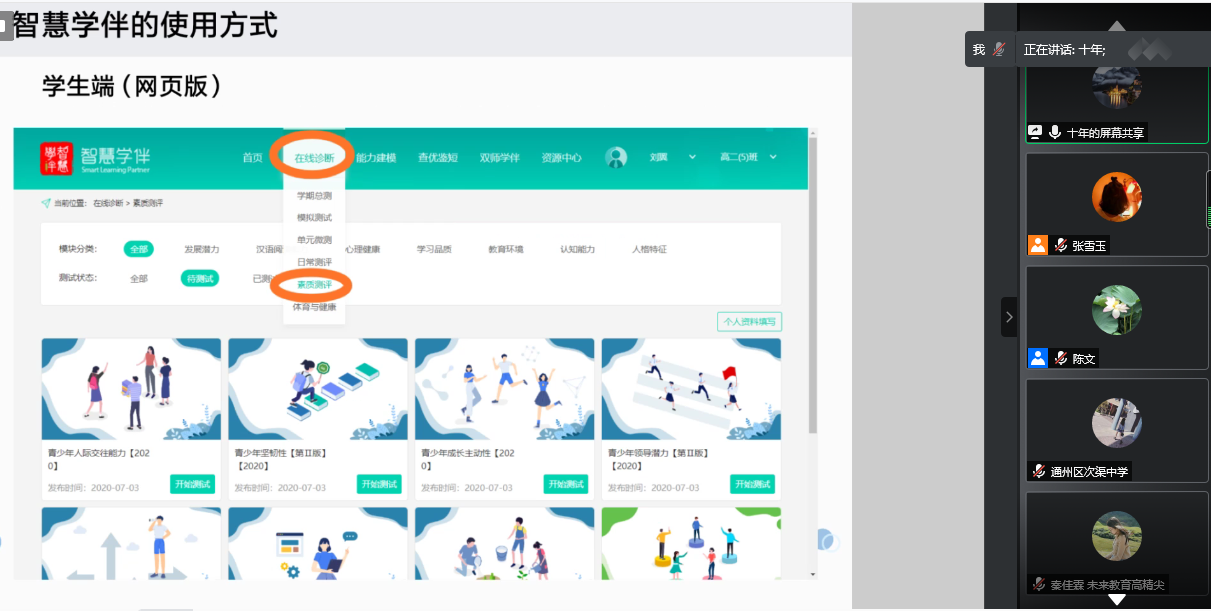
Task: Open the 在线诊断 navigation menu
Action: [x=314, y=157]
